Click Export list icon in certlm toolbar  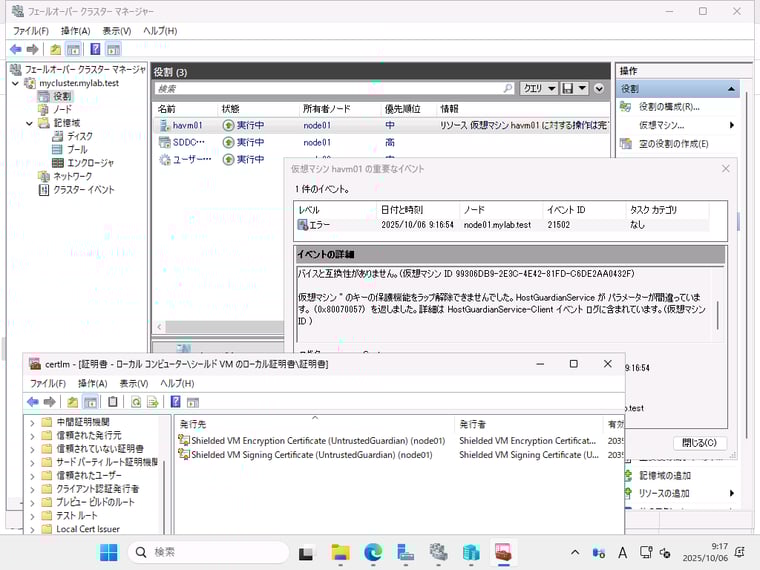point(153,402)
